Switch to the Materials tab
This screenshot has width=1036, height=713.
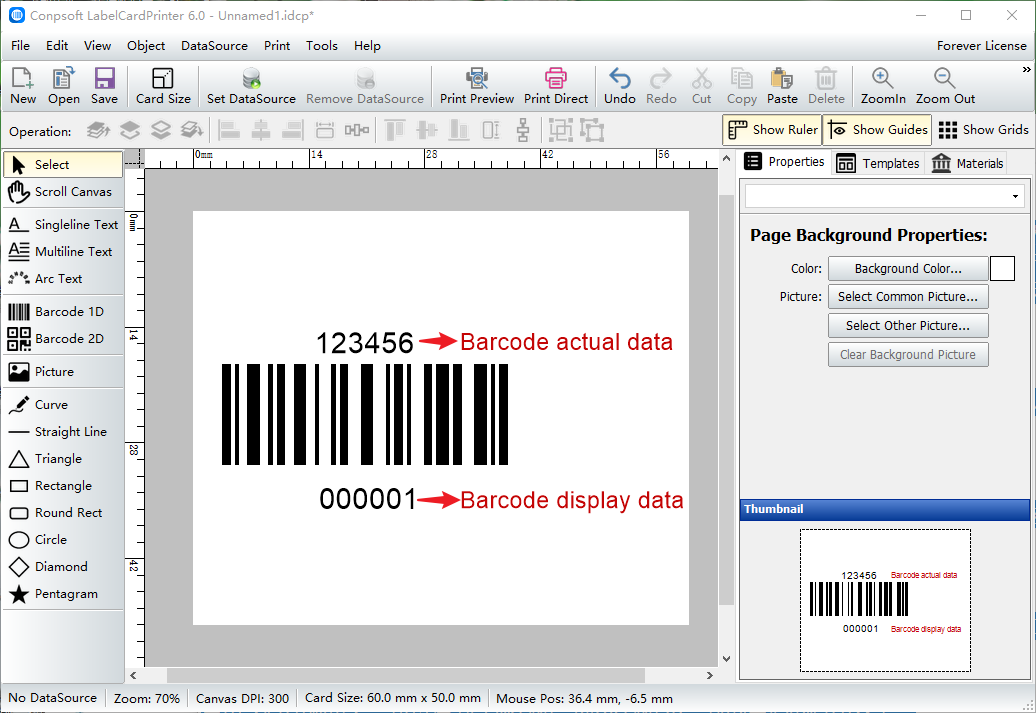click(x=967, y=163)
